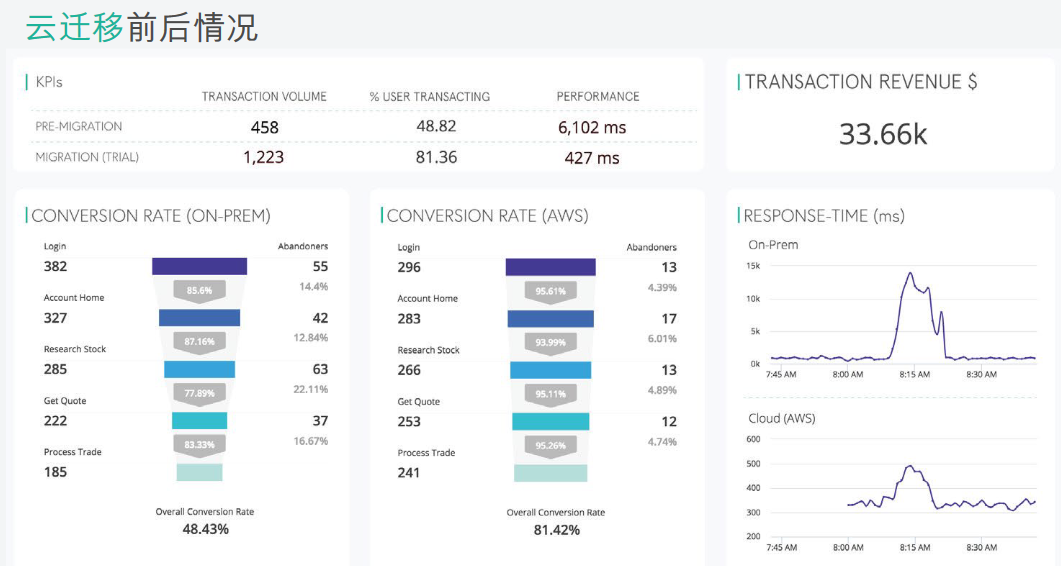
Task: Select the Get Quote bar in on-prem funnel
Action: click(x=199, y=420)
